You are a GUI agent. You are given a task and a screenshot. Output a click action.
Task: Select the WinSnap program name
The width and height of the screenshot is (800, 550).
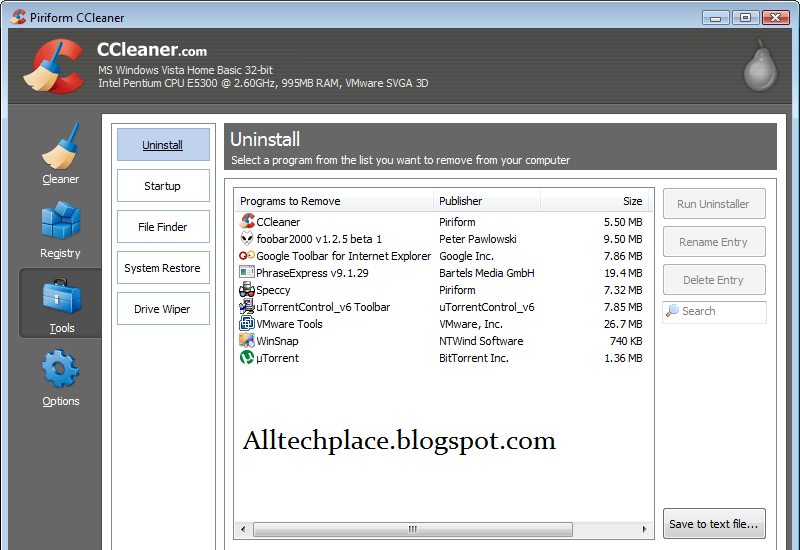click(x=277, y=341)
